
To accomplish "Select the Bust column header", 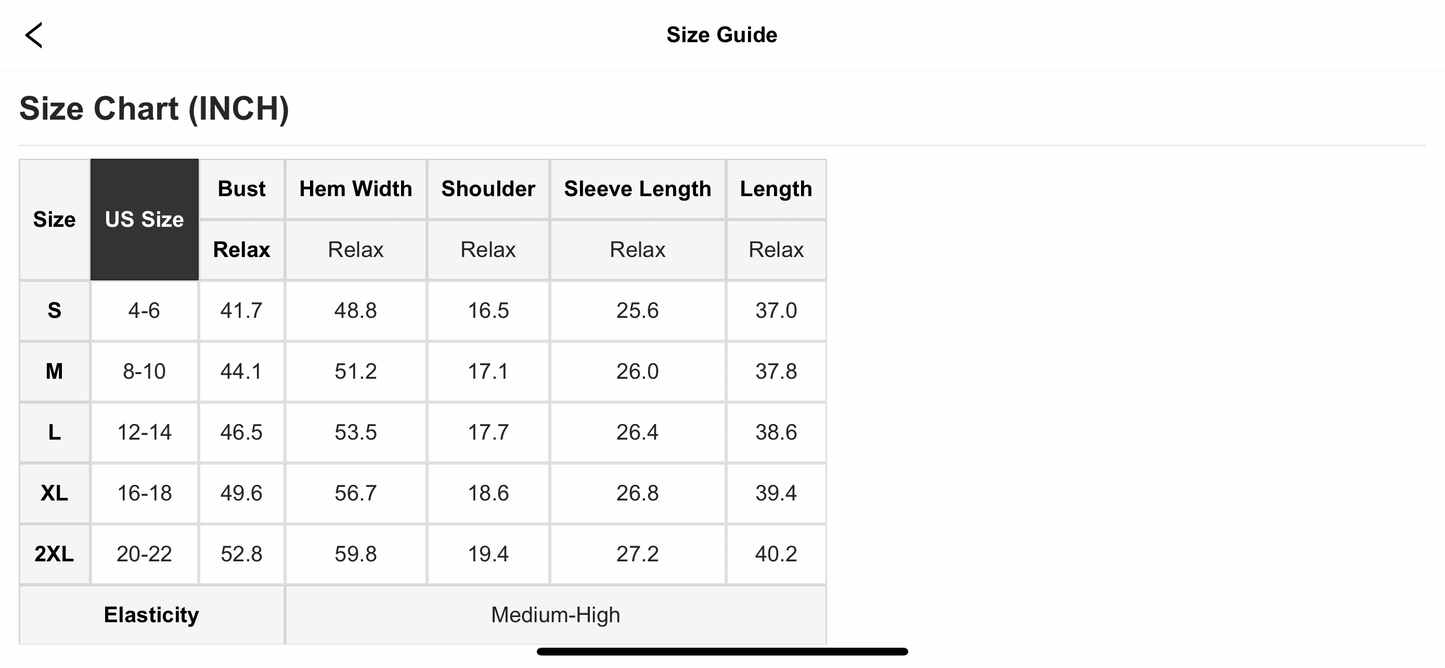I will click(242, 189).
